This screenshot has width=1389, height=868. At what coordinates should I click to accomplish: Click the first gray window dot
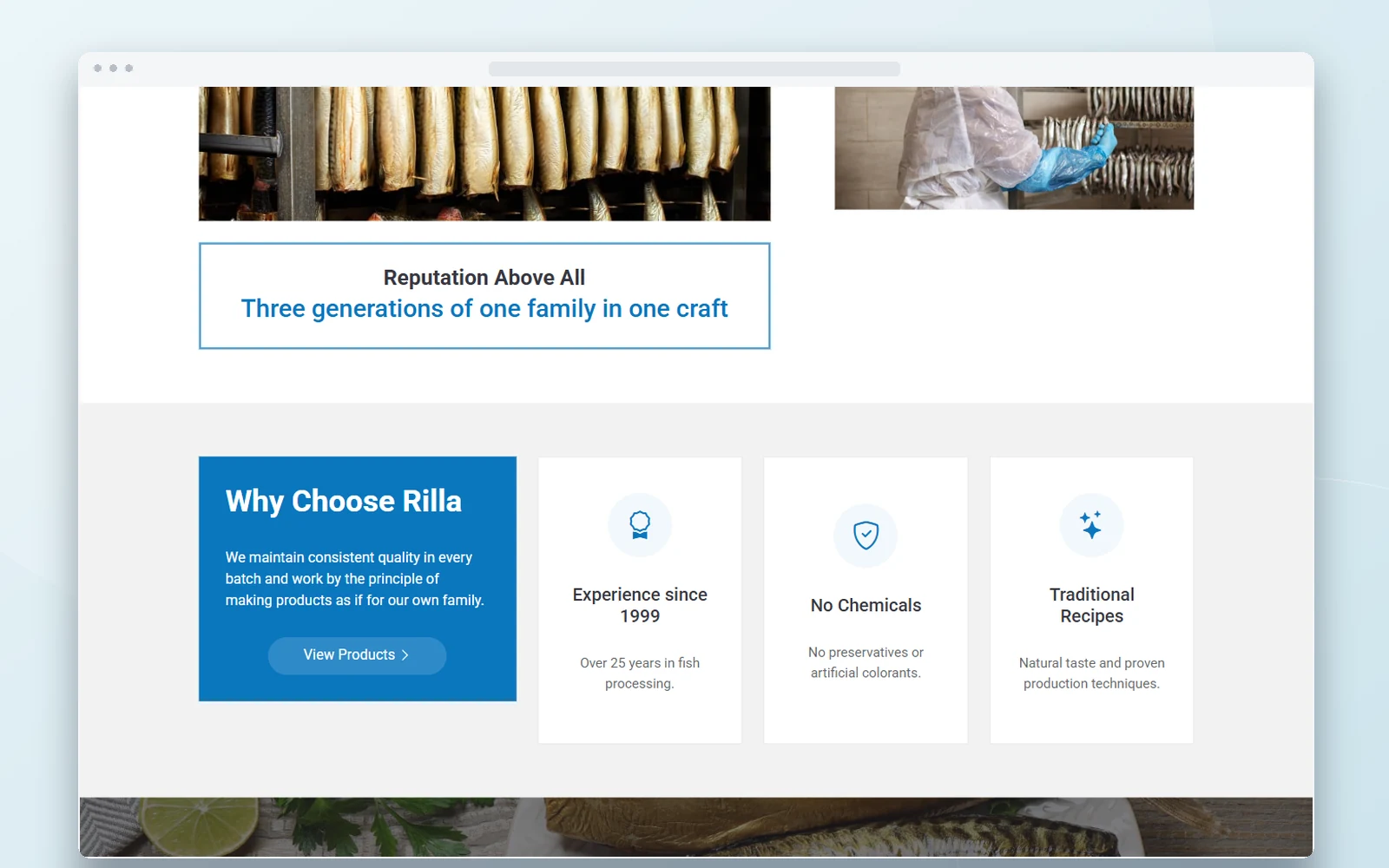pos(98,69)
